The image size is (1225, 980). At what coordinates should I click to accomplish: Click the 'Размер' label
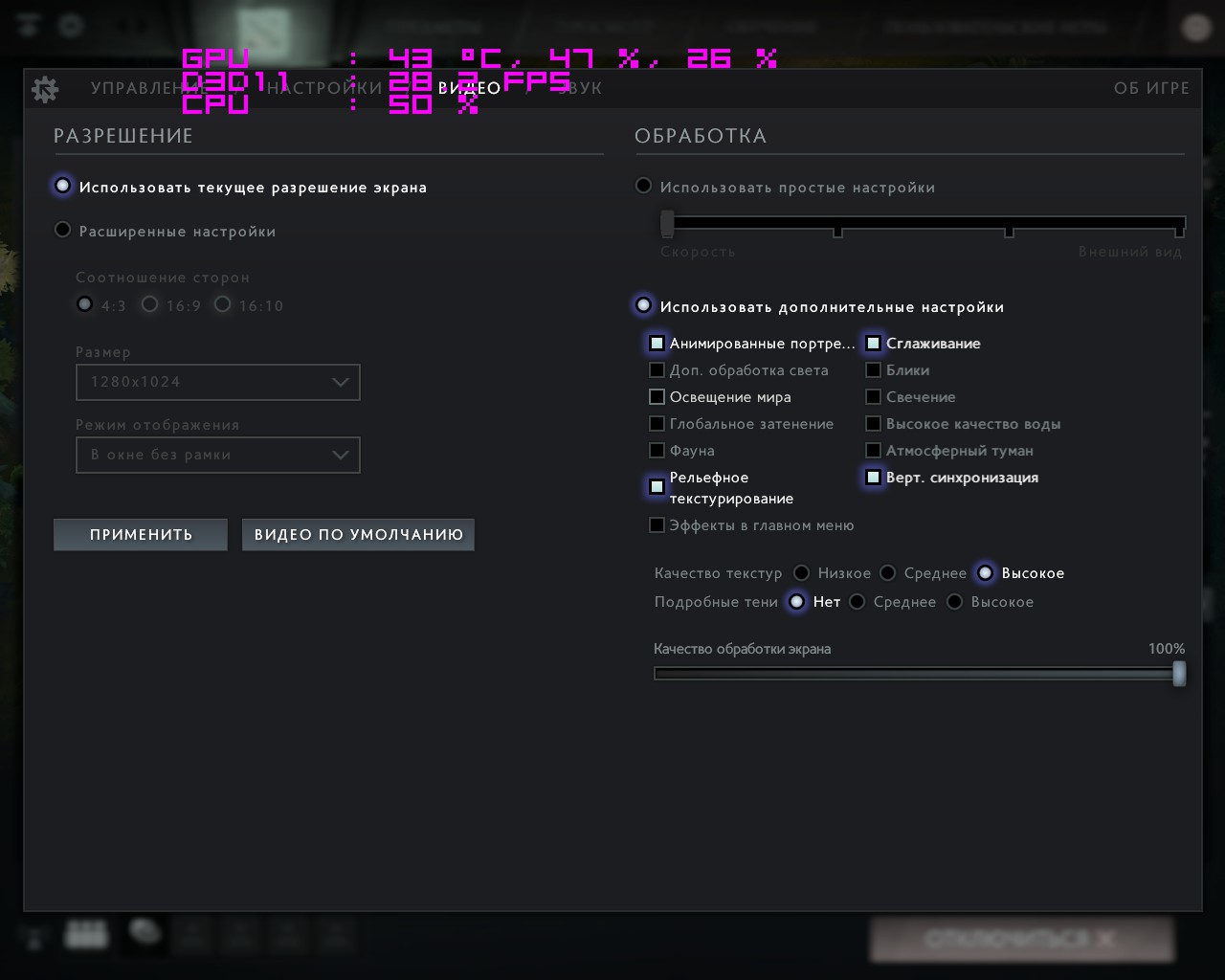point(103,352)
